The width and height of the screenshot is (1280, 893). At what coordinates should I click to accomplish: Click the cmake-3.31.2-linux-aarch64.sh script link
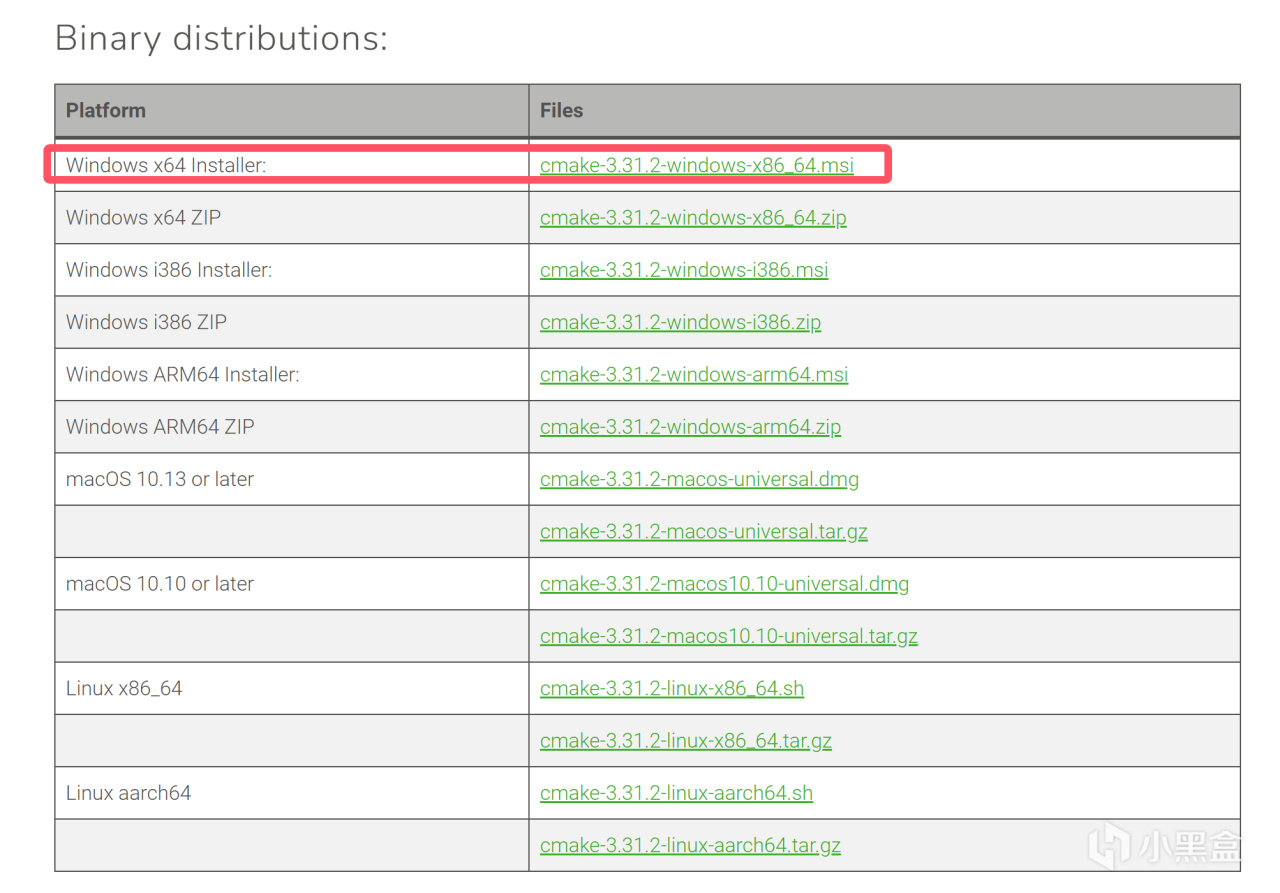676,793
